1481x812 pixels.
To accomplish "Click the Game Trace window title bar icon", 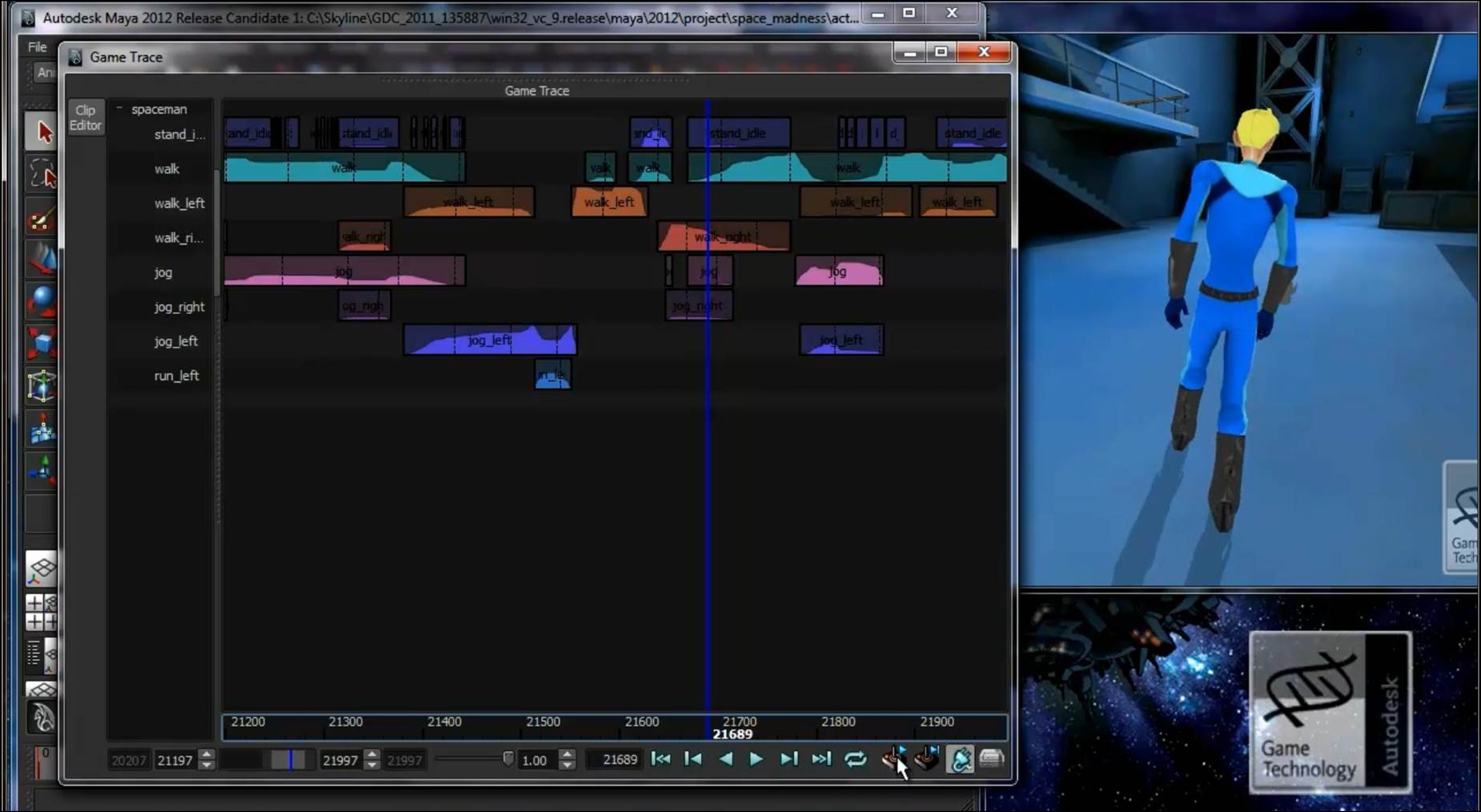I will pyautogui.click(x=75, y=56).
